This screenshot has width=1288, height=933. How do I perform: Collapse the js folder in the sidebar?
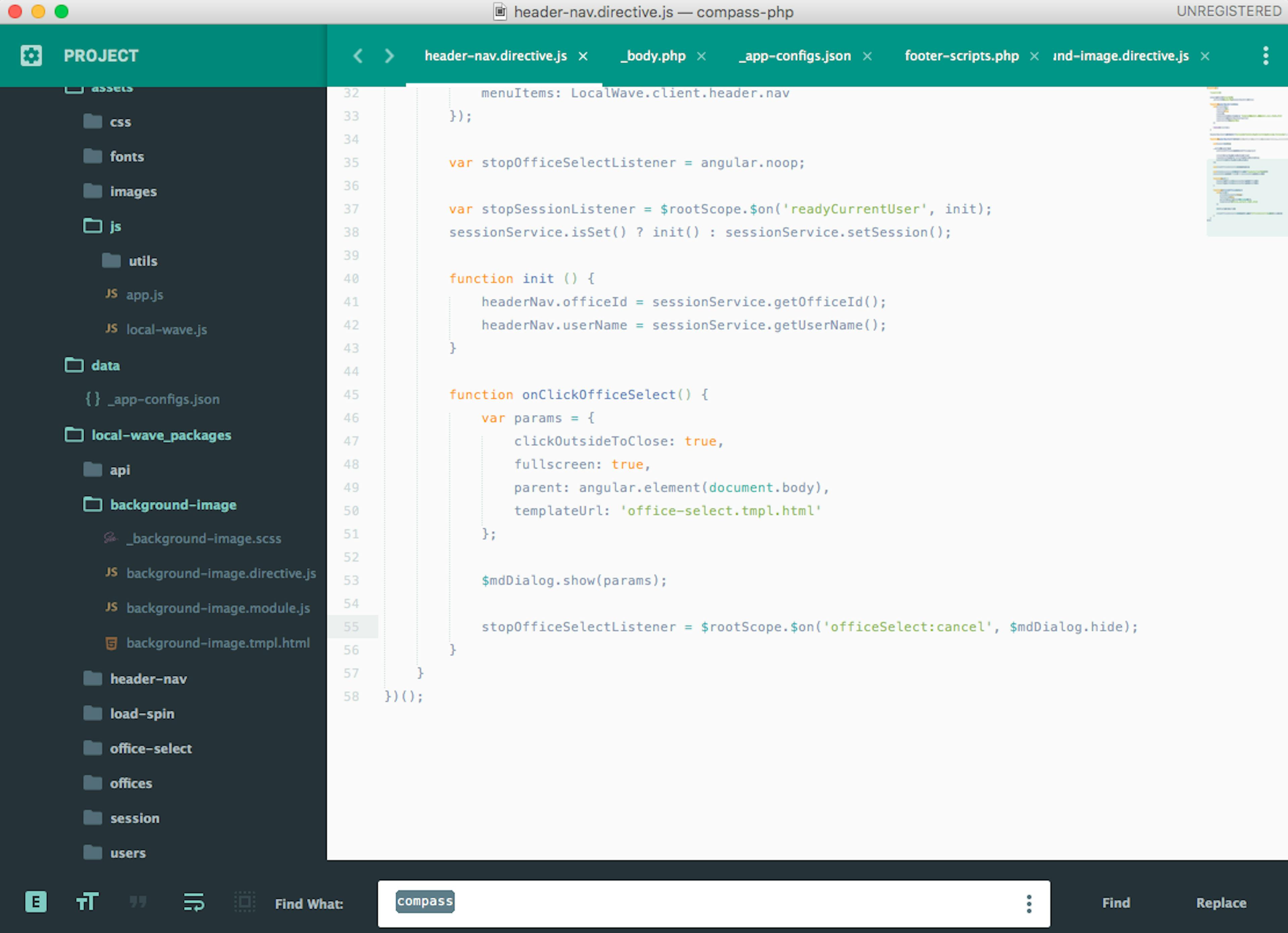pyautogui.click(x=92, y=225)
